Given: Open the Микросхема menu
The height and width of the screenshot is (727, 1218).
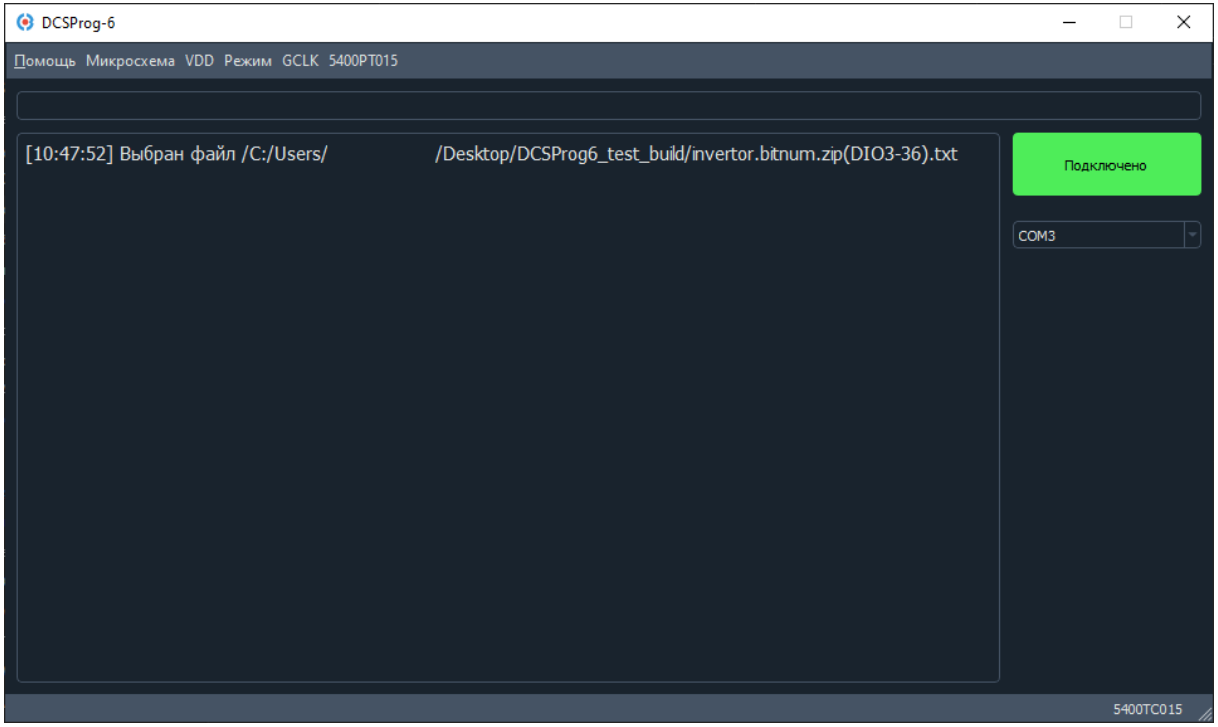Looking at the screenshot, I should (x=131, y=61).
